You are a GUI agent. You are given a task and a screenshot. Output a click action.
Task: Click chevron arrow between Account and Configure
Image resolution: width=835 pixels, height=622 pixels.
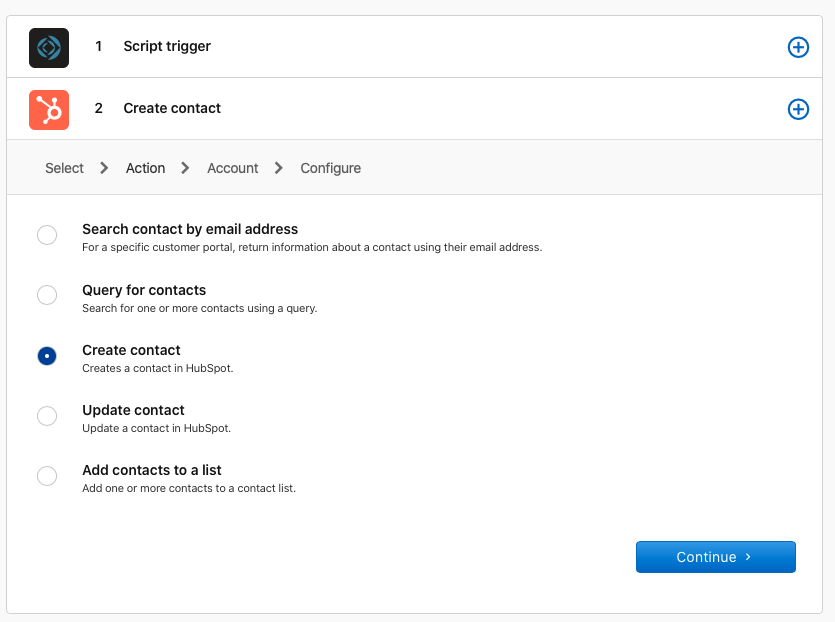(279, 168)
